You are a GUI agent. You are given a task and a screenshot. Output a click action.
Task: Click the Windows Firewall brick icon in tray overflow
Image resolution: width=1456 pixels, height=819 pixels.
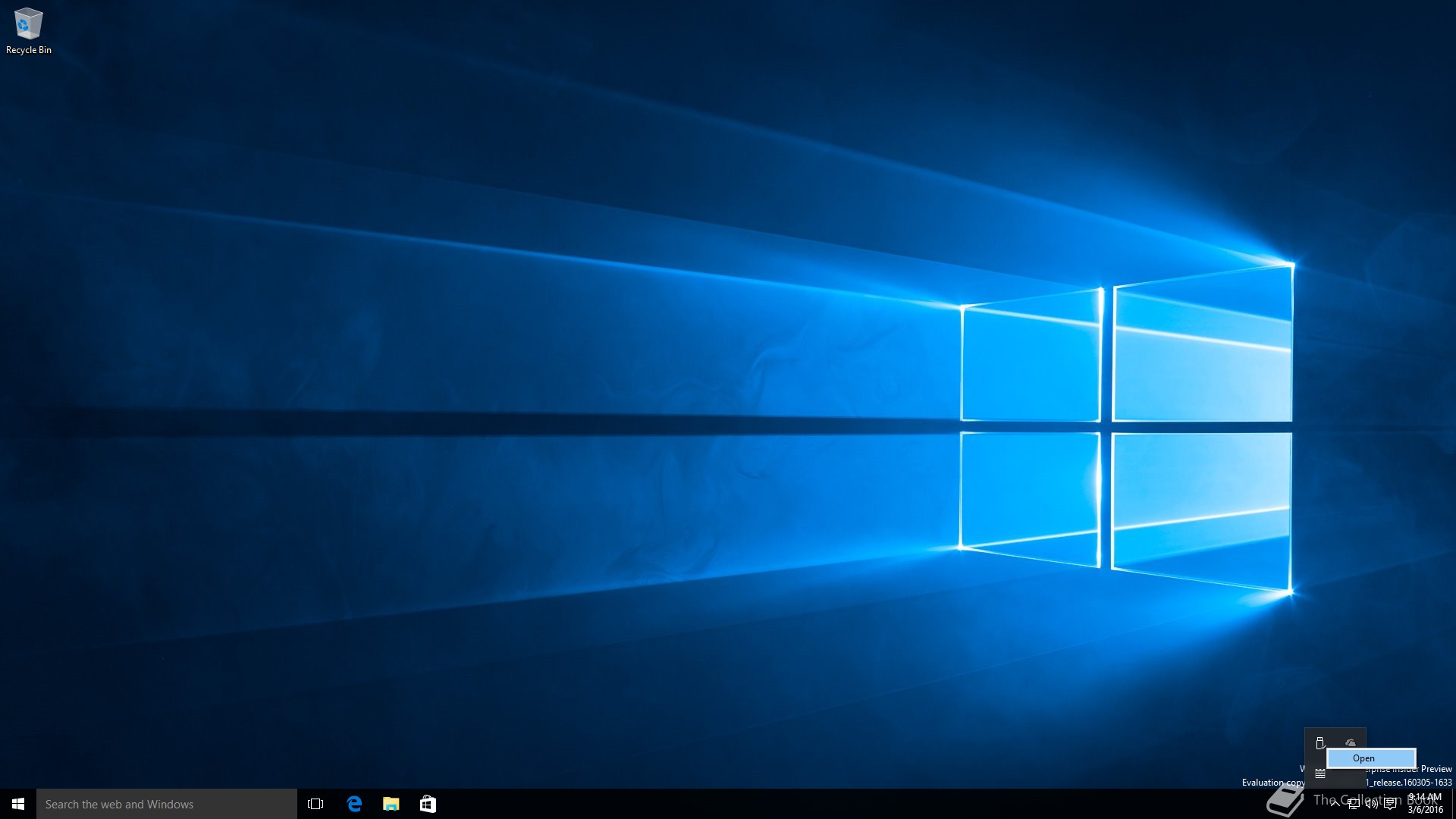tap(1320, 773)
